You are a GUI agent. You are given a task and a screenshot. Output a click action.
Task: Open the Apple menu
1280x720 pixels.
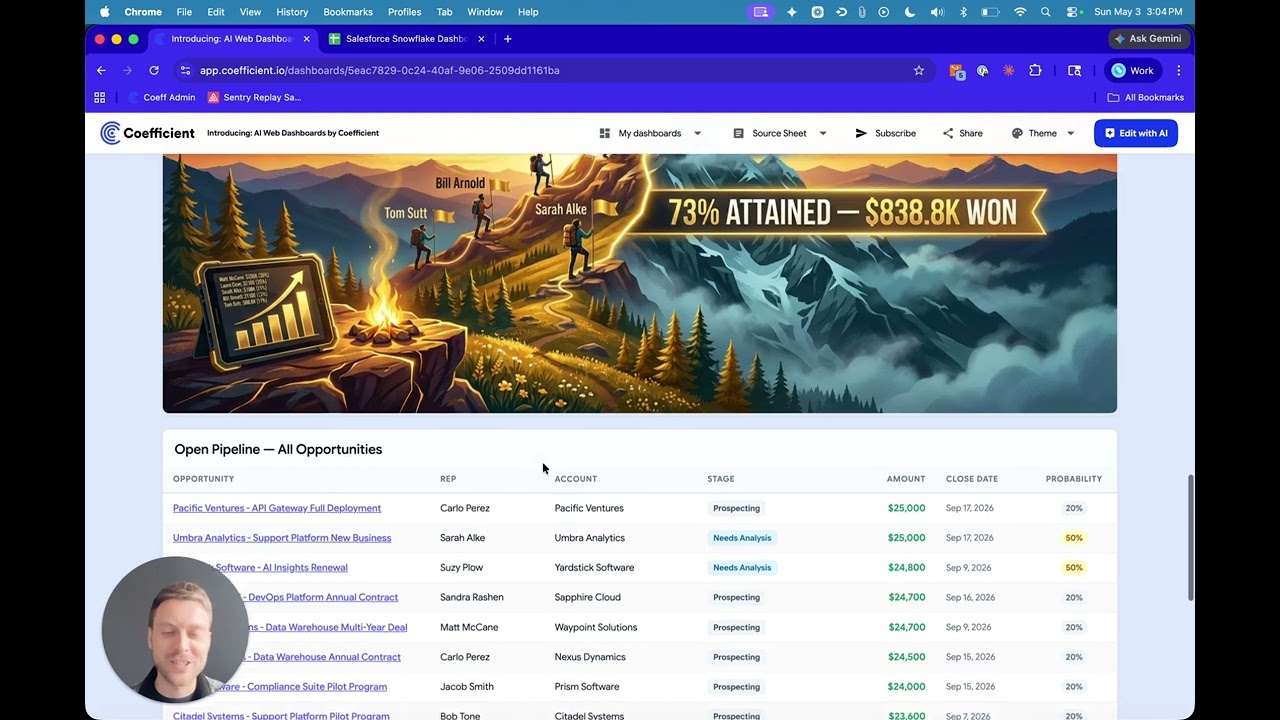tap(105, 12)
